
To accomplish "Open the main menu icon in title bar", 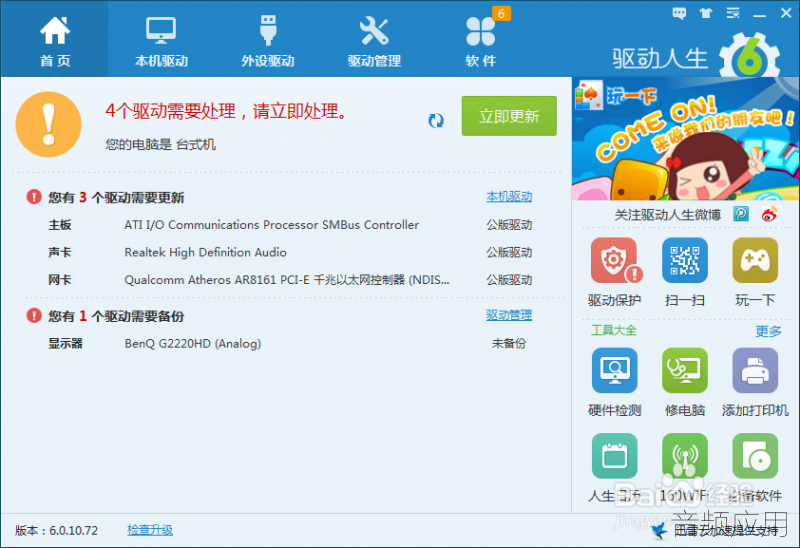I will 733,13.
